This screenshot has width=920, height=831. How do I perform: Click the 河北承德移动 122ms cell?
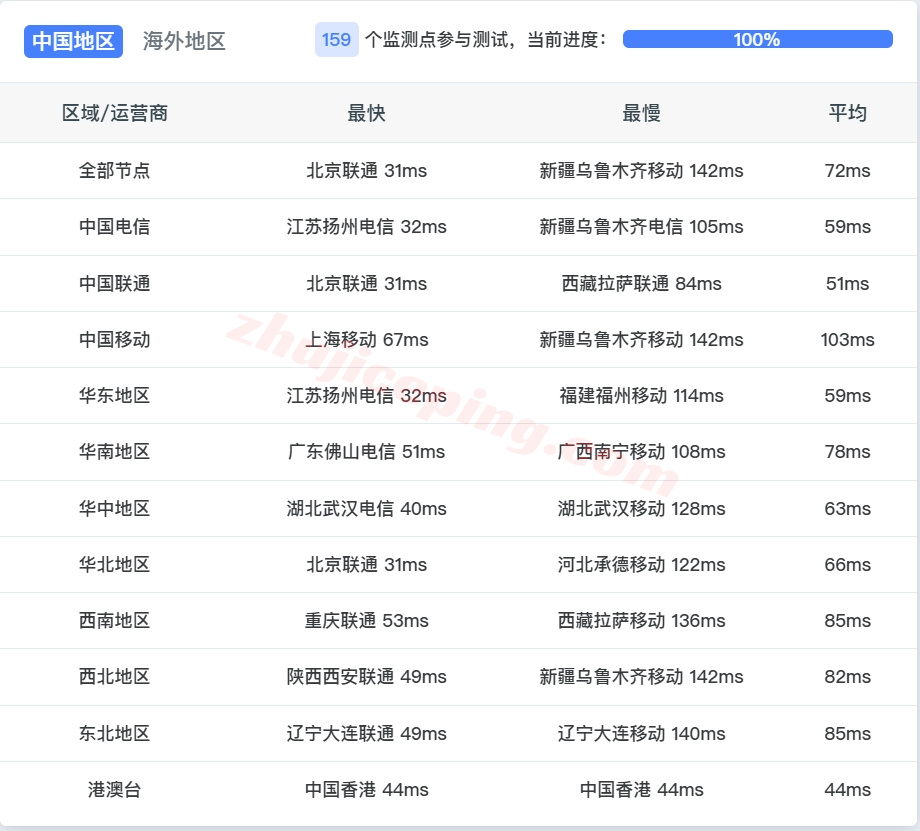[x=641, y=565]
